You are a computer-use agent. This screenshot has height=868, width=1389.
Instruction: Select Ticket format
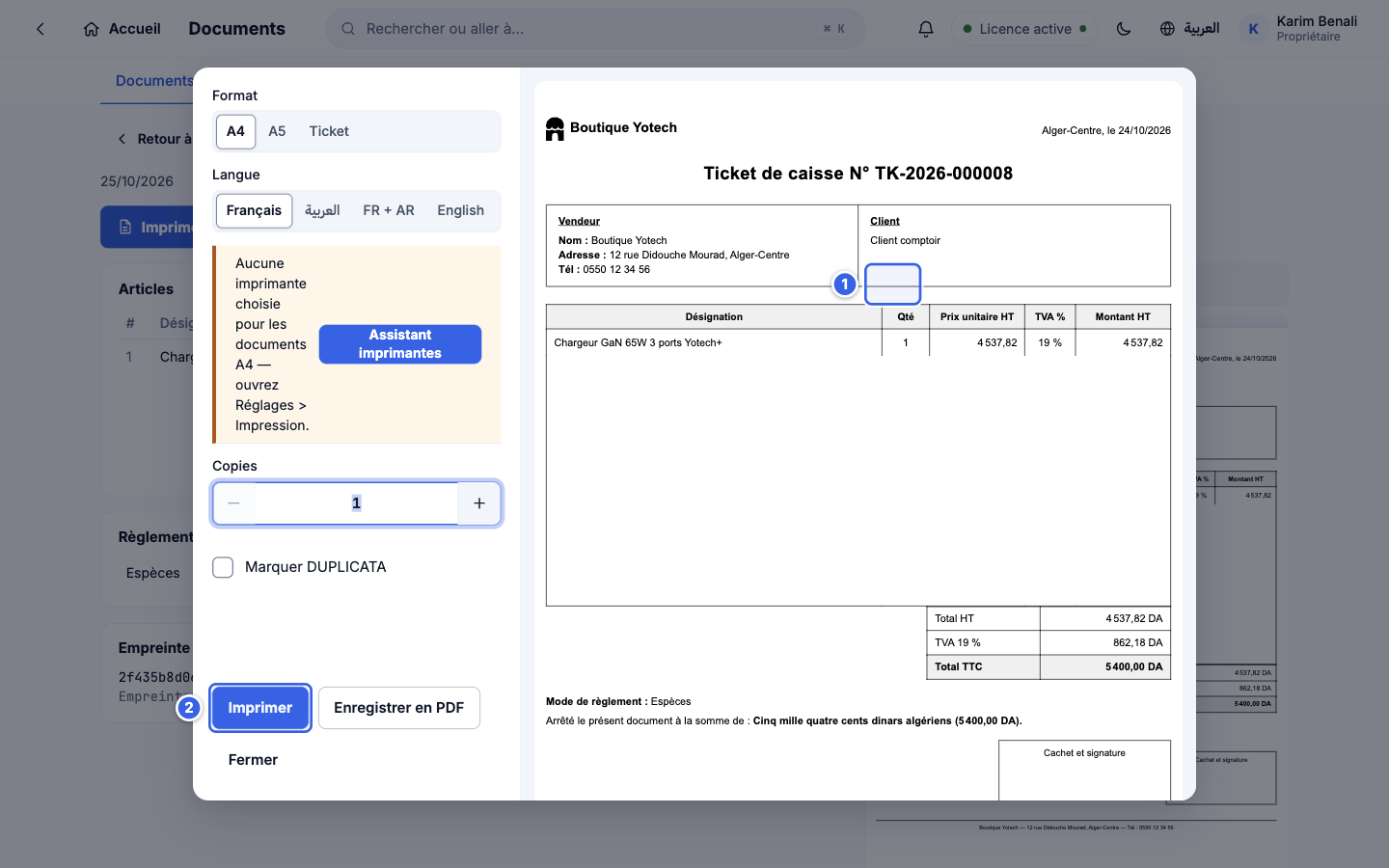[329, 131]
